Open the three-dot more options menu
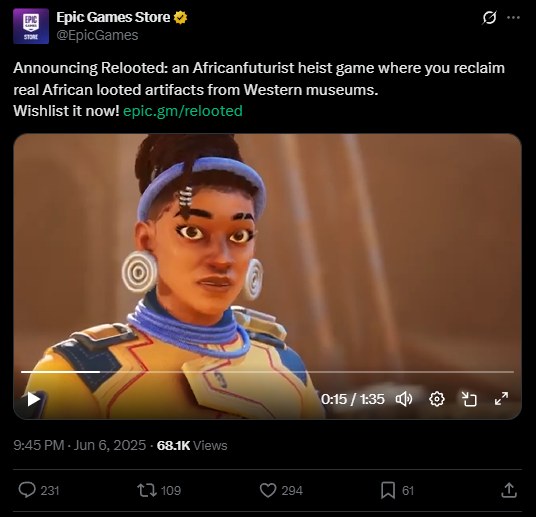The height and width of the screenshot is (517, 536). pos(513,18)
